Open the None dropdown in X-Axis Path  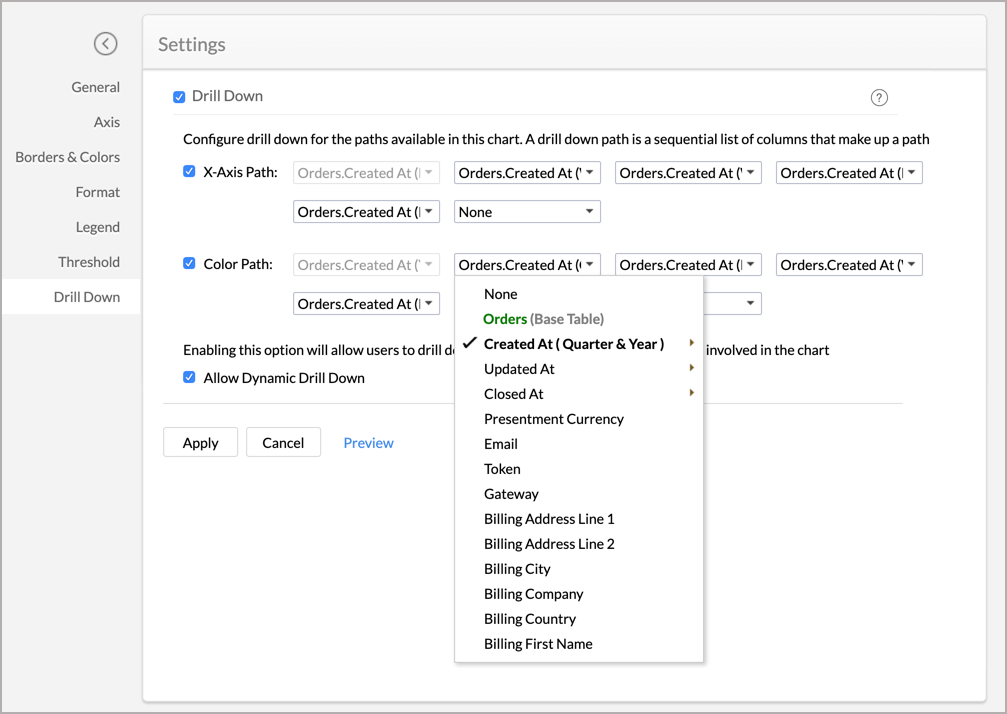point(527,212)
